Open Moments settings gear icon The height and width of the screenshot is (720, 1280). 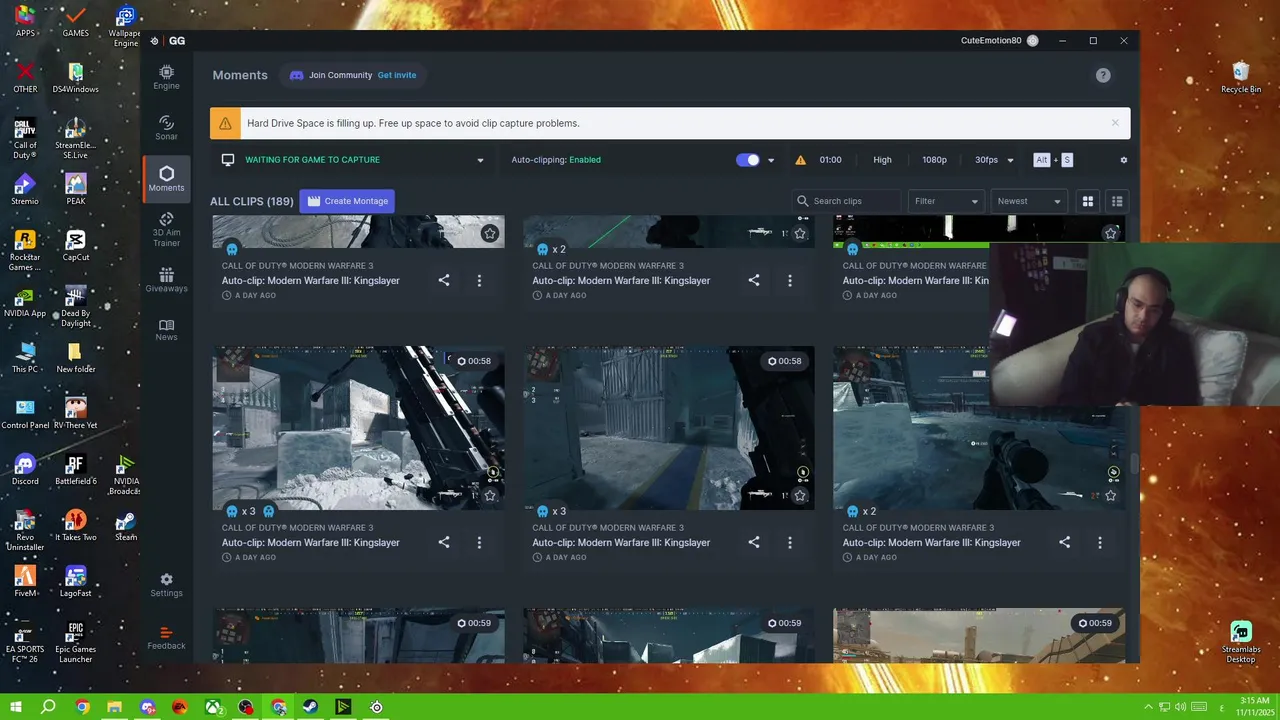1123,160
